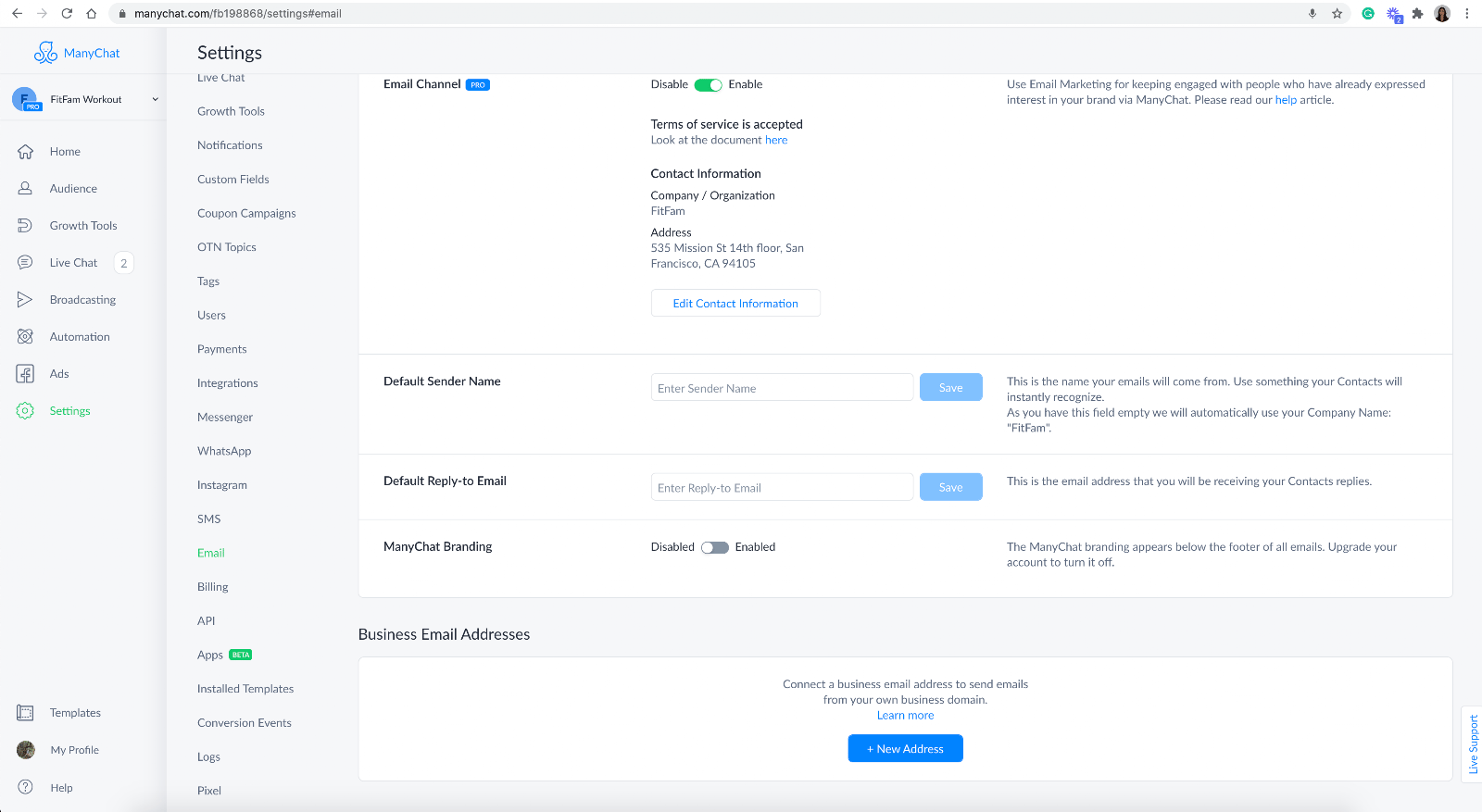Open the Live Support side tab
The image size is (1482, 812).
[1473, 744]
